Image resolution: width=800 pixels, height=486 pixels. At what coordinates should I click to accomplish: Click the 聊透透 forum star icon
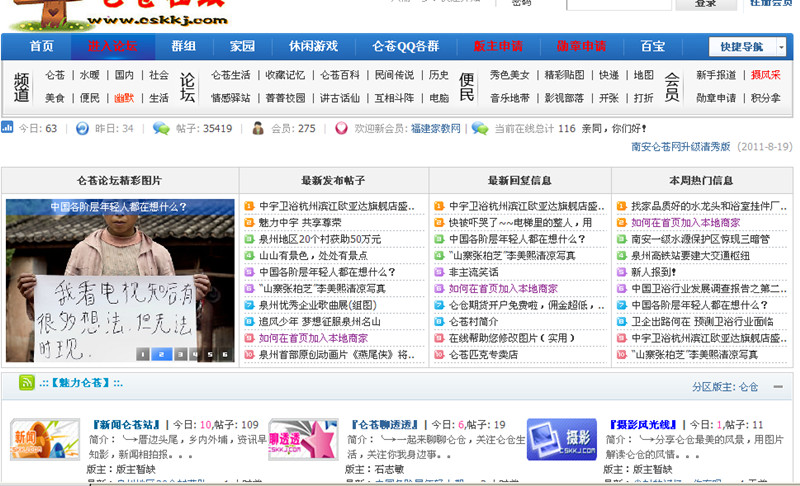click(x=303, y=440)
